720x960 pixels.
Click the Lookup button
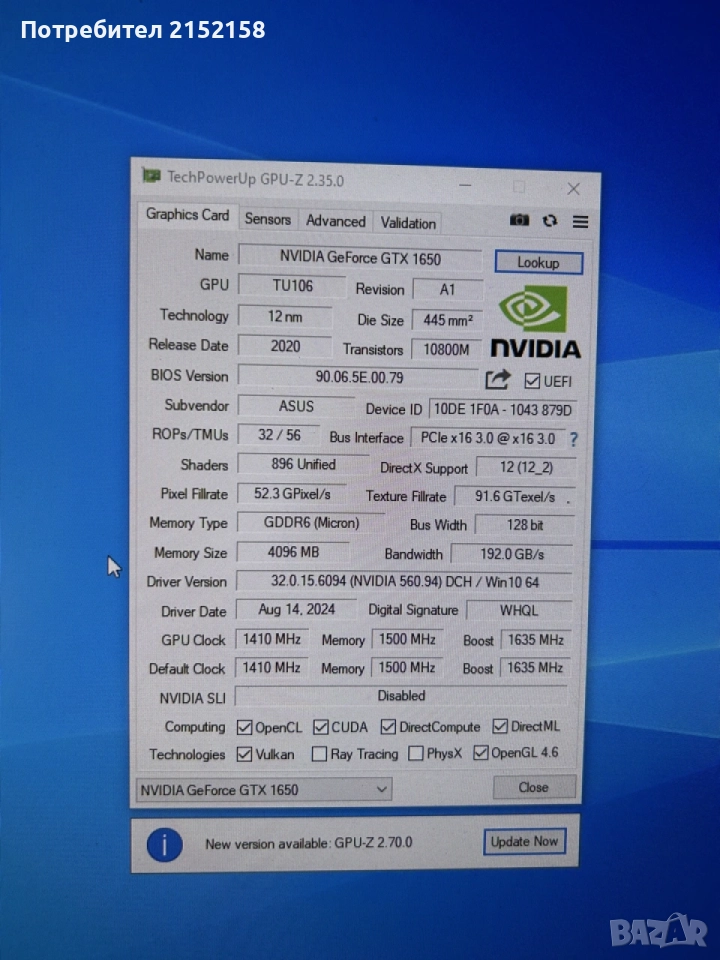[538, 263]
